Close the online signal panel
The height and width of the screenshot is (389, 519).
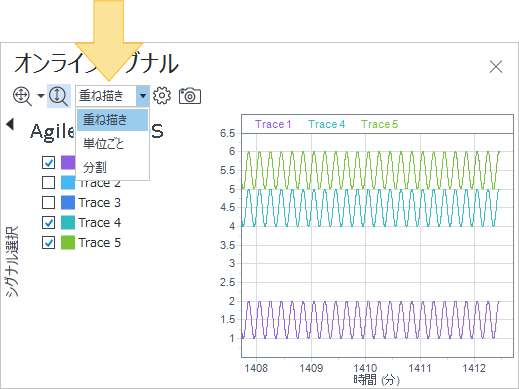tap(496, 66)
